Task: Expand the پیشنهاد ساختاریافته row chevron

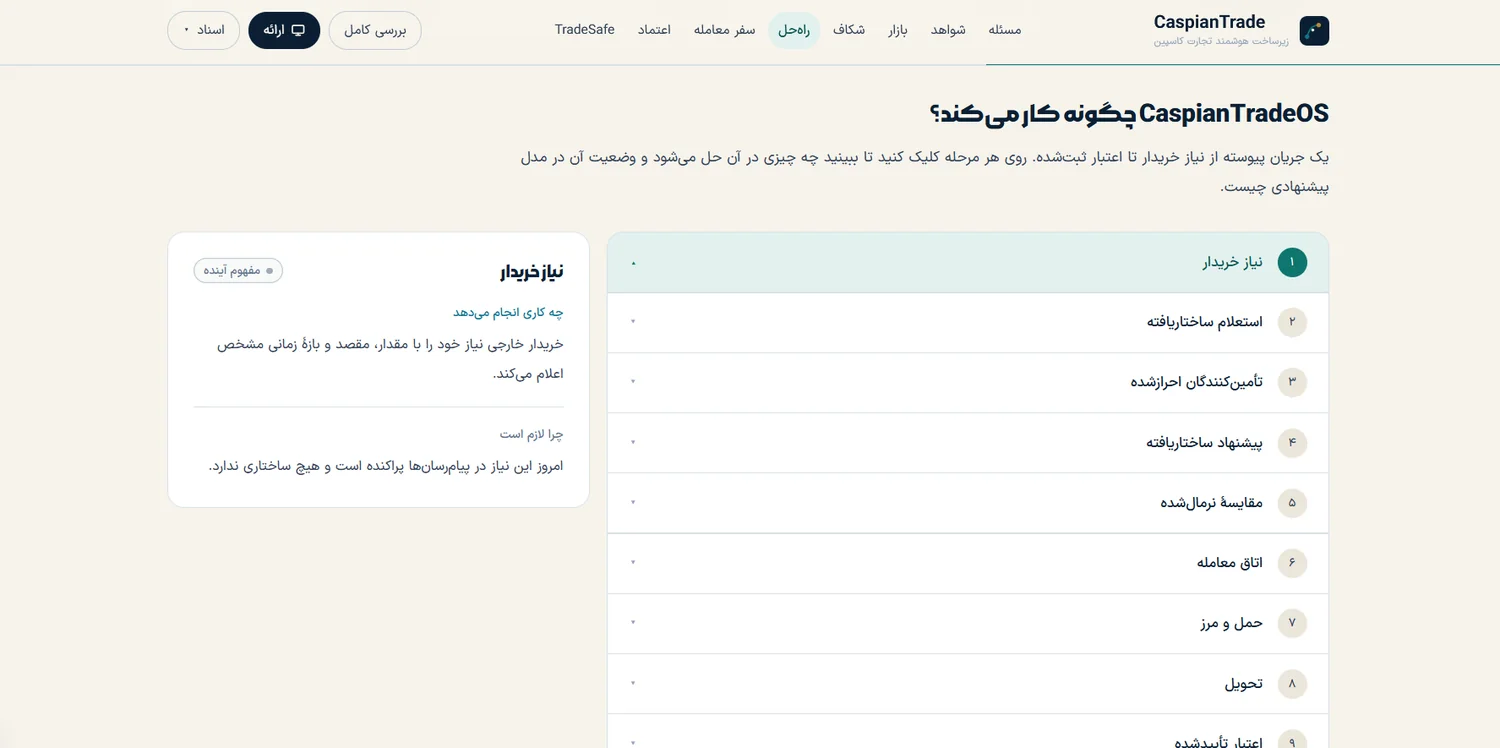Action: (x=633, y=442)
